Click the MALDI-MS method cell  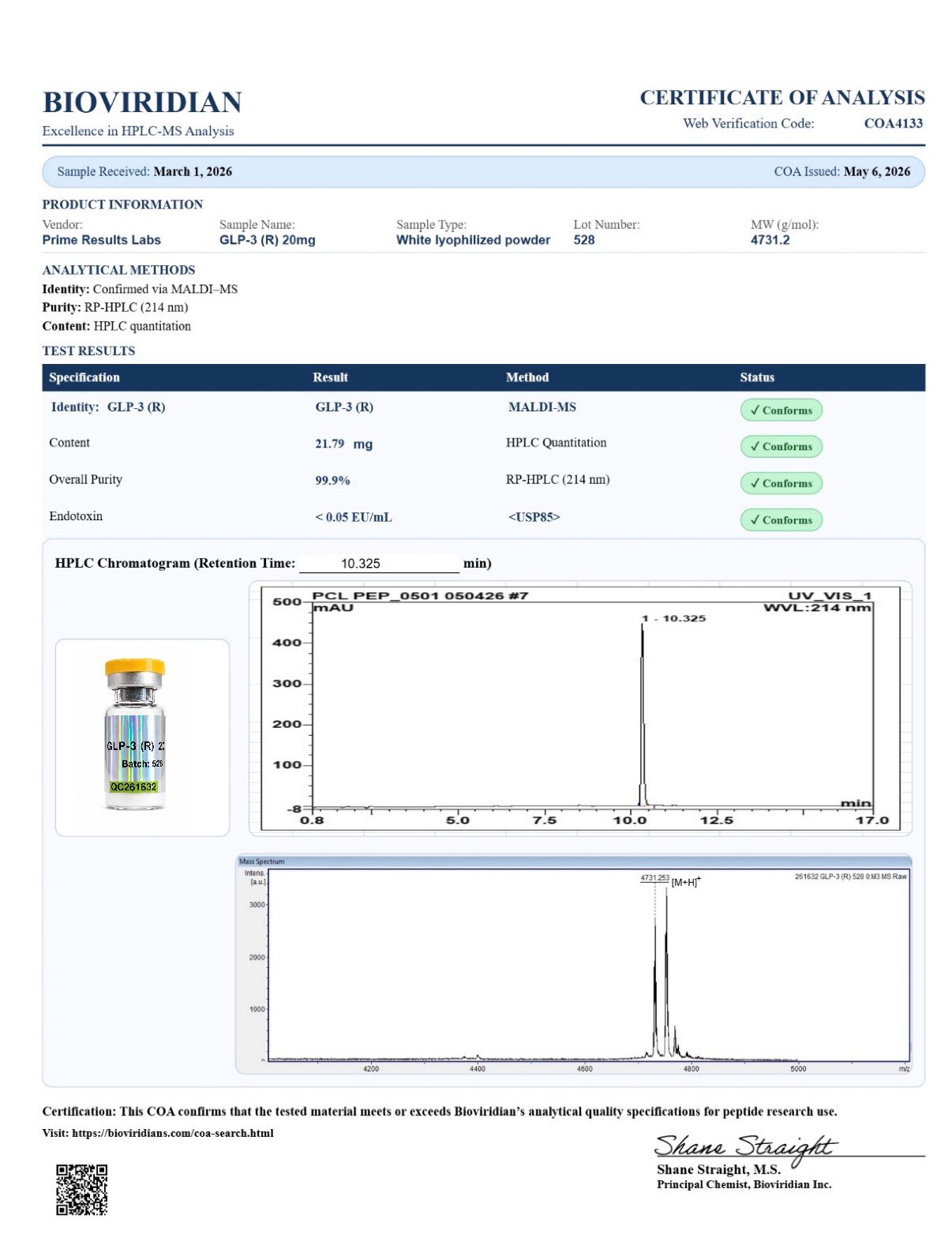pos(542,407)
